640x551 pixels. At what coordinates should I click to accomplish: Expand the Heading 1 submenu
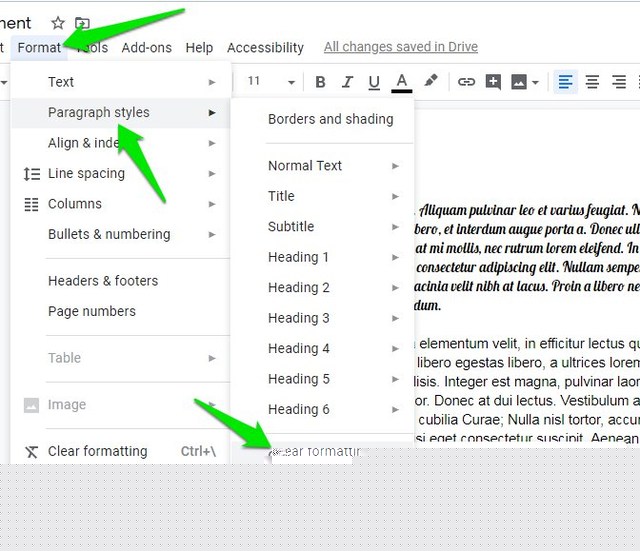click(x=333, y=257)
